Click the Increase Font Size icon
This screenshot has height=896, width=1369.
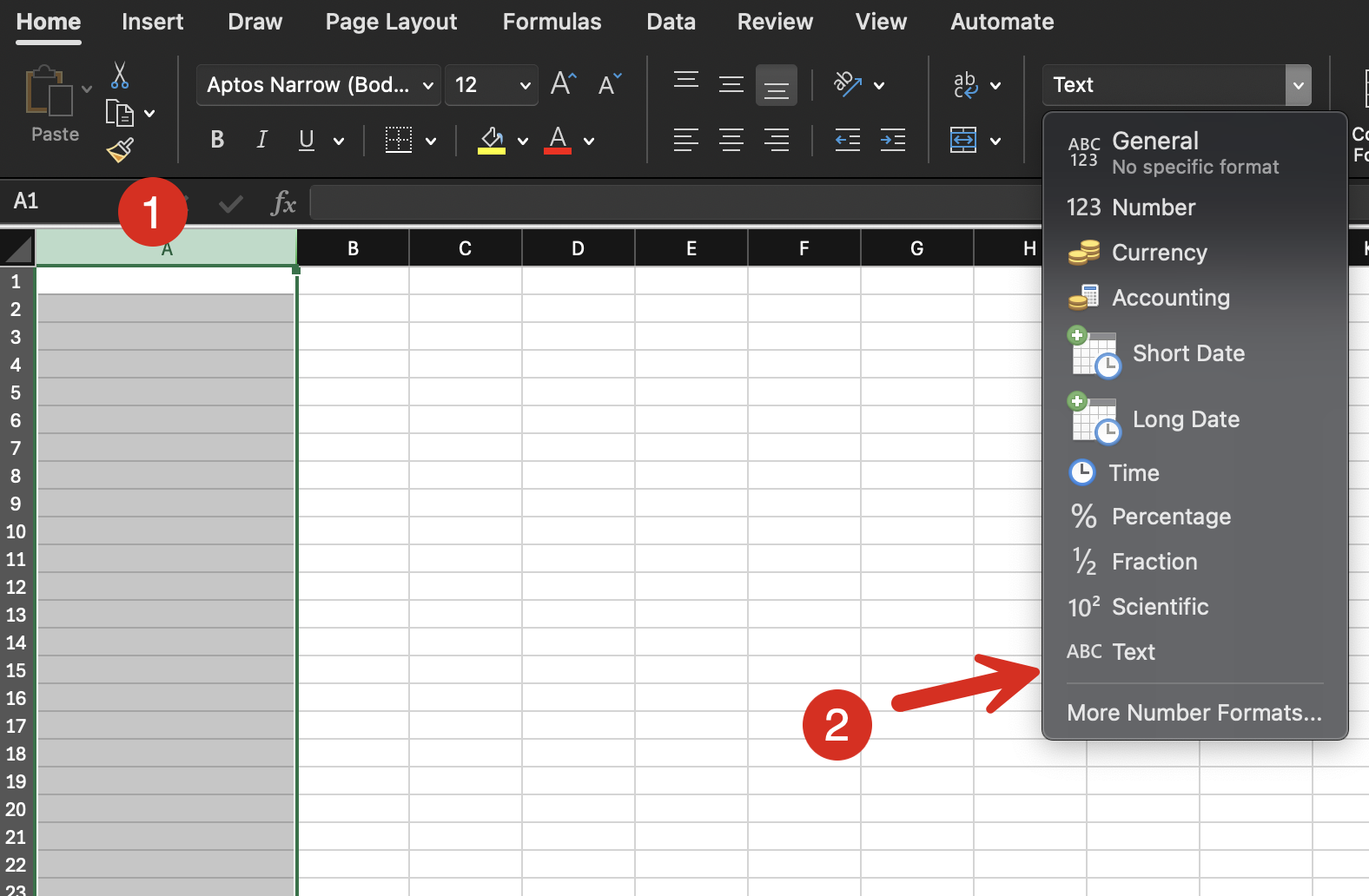pyautogui.click(x=563, y=84)
